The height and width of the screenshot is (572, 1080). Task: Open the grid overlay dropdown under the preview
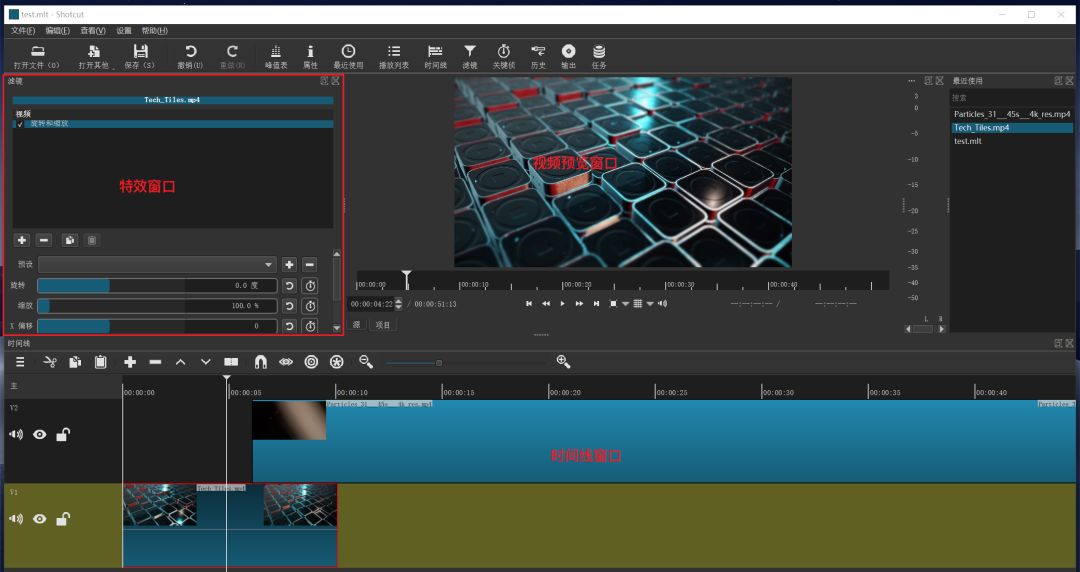coord(649,304)
